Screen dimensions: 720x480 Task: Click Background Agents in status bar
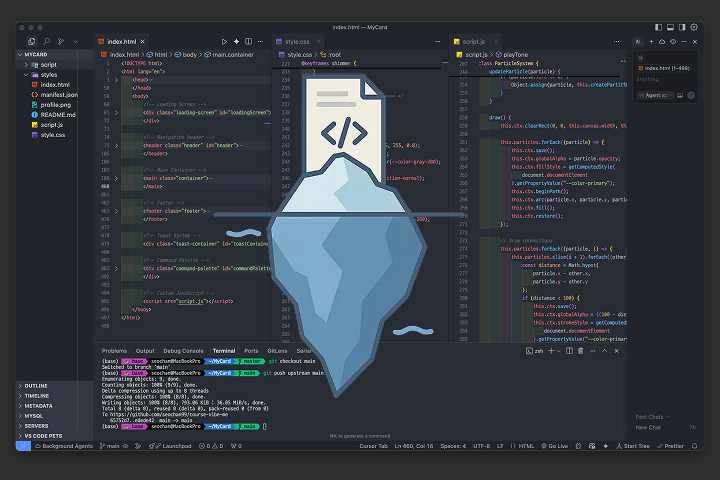(x=64, y=446)
